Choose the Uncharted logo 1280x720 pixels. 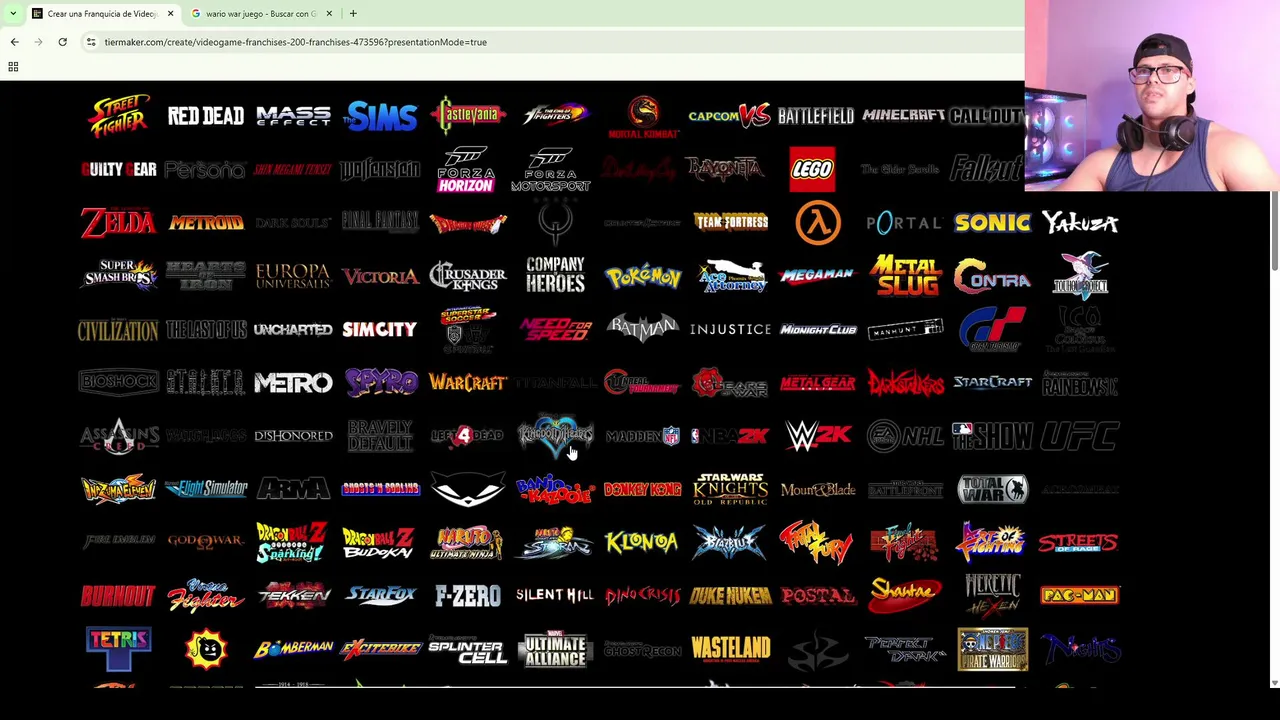(x=293, y=329)
